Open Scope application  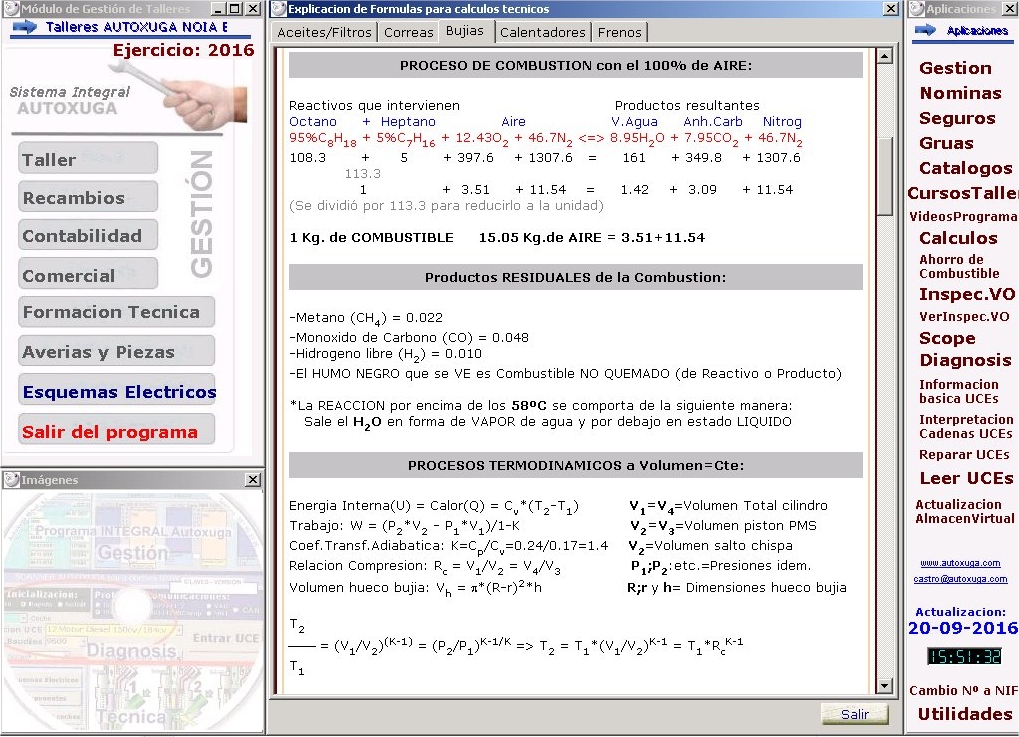[946, 338]
